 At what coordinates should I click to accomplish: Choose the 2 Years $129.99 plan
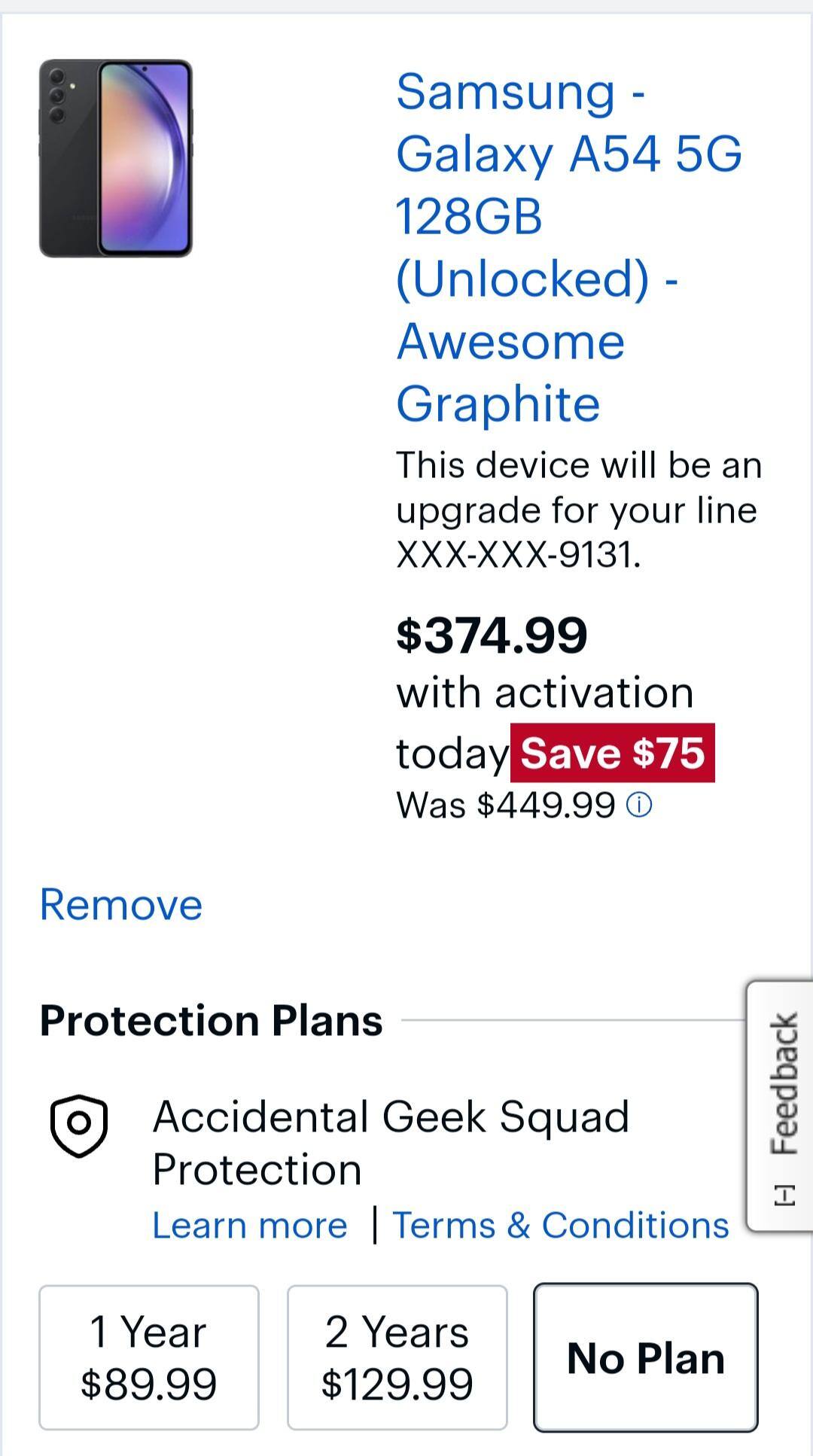coord(397,1357)
